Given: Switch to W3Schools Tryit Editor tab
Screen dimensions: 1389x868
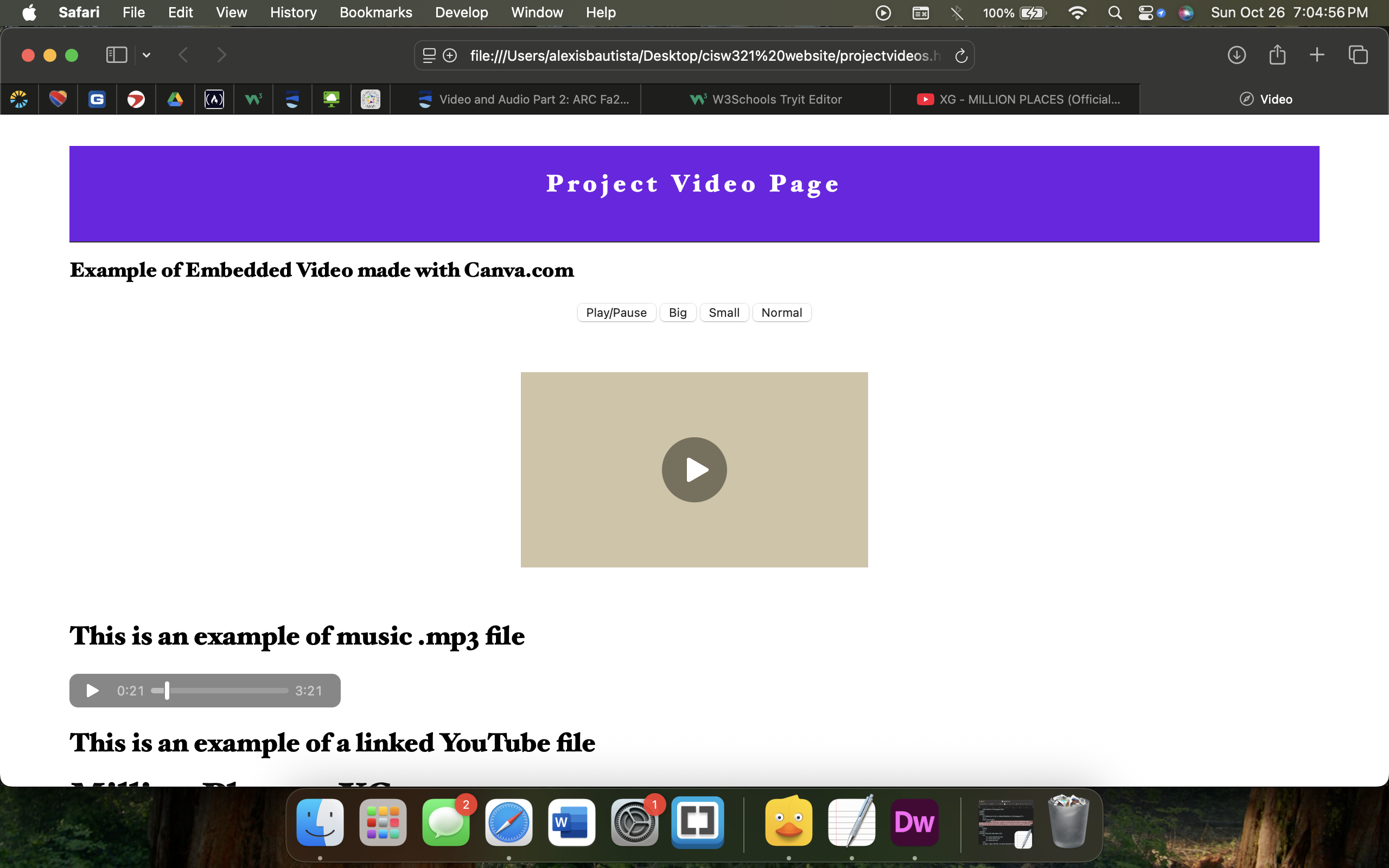Looking at the screenshot, I should click(766, 99).
